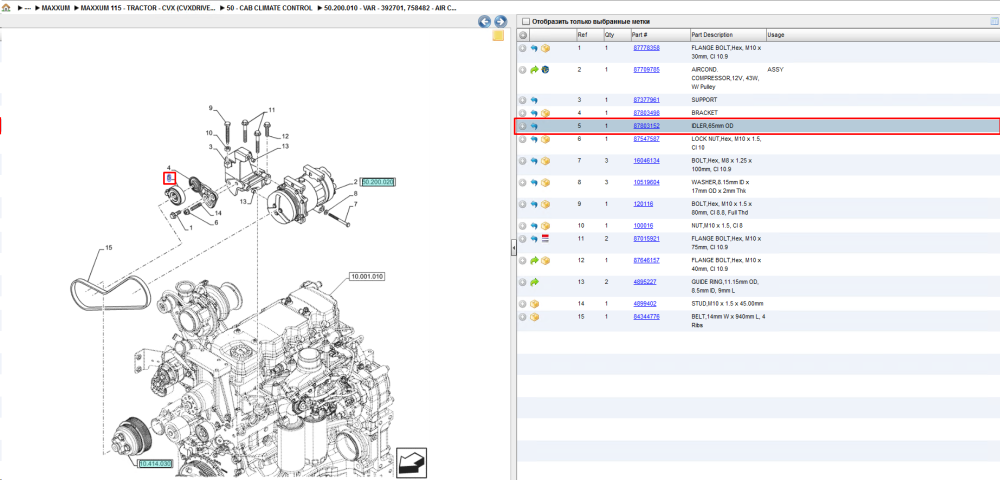1000x480 pixels.
Task: Open part number link for IDLER,65mm OD
Action: 646,126
